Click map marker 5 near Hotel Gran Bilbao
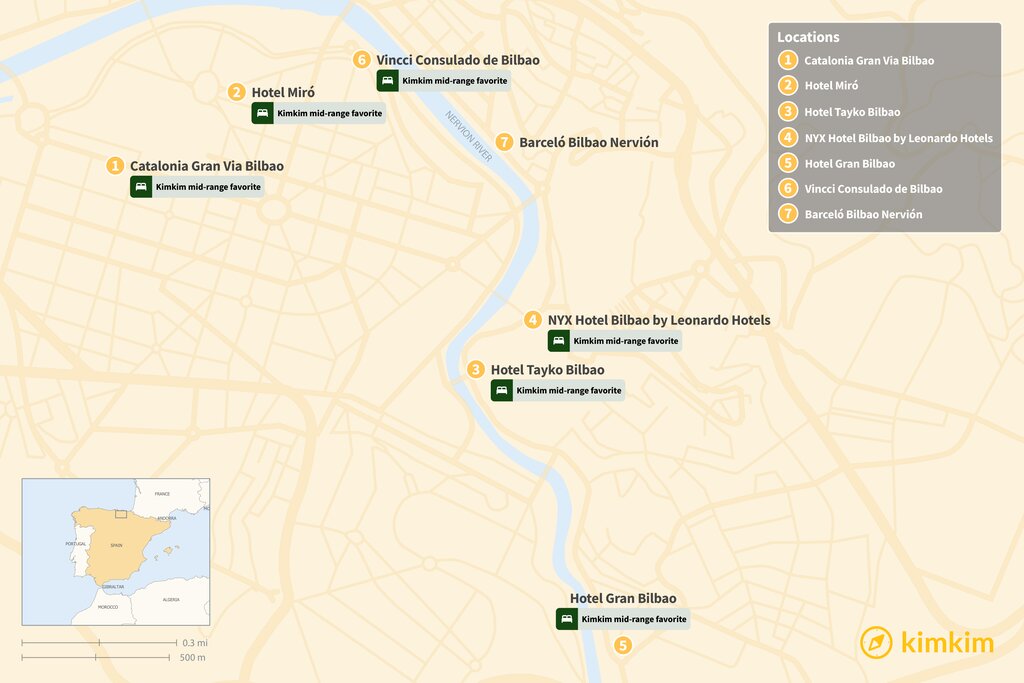Image resolution: width=1024 pixels, height=683 pixels. pyautogui.click(x=623, y=645)
